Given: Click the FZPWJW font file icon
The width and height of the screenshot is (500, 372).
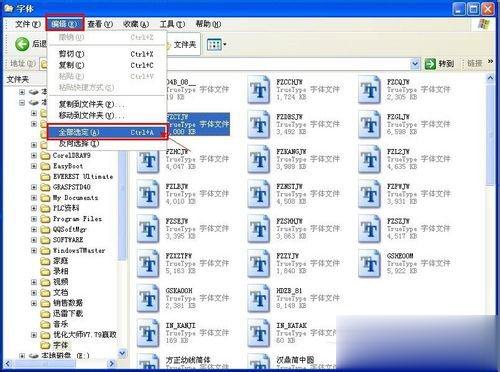Looking at the screenshot, I should tap(369, 194).
